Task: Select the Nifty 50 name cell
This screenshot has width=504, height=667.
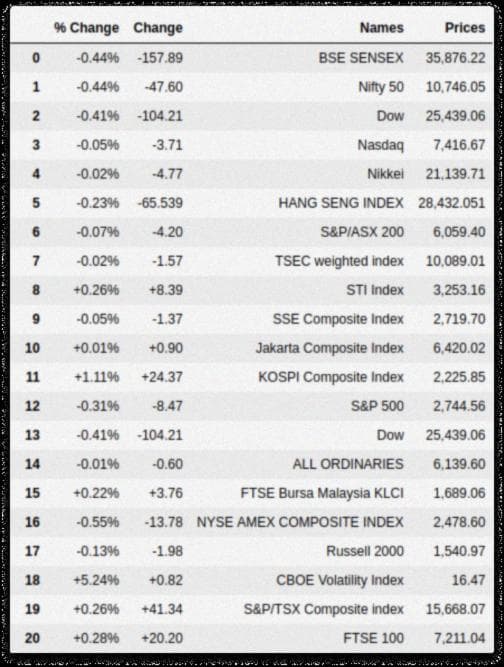Action: [x=381, y=87]
